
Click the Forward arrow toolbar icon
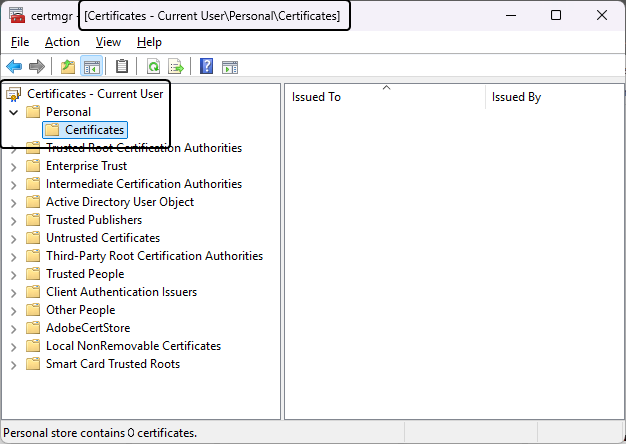pyautogui.click(x=37, y=67)
